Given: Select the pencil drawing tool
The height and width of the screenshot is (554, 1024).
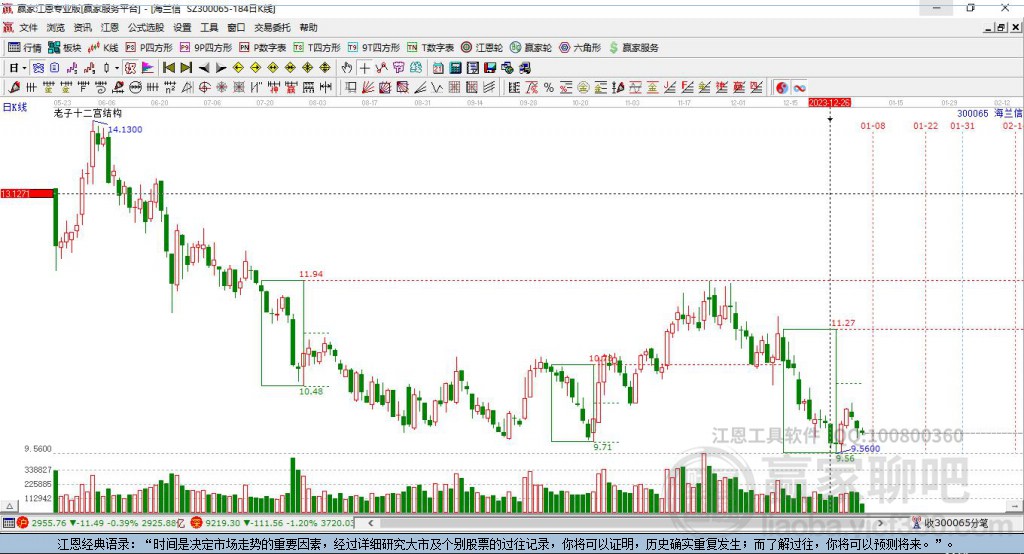Looking at the screenshot, I should 14,88.
